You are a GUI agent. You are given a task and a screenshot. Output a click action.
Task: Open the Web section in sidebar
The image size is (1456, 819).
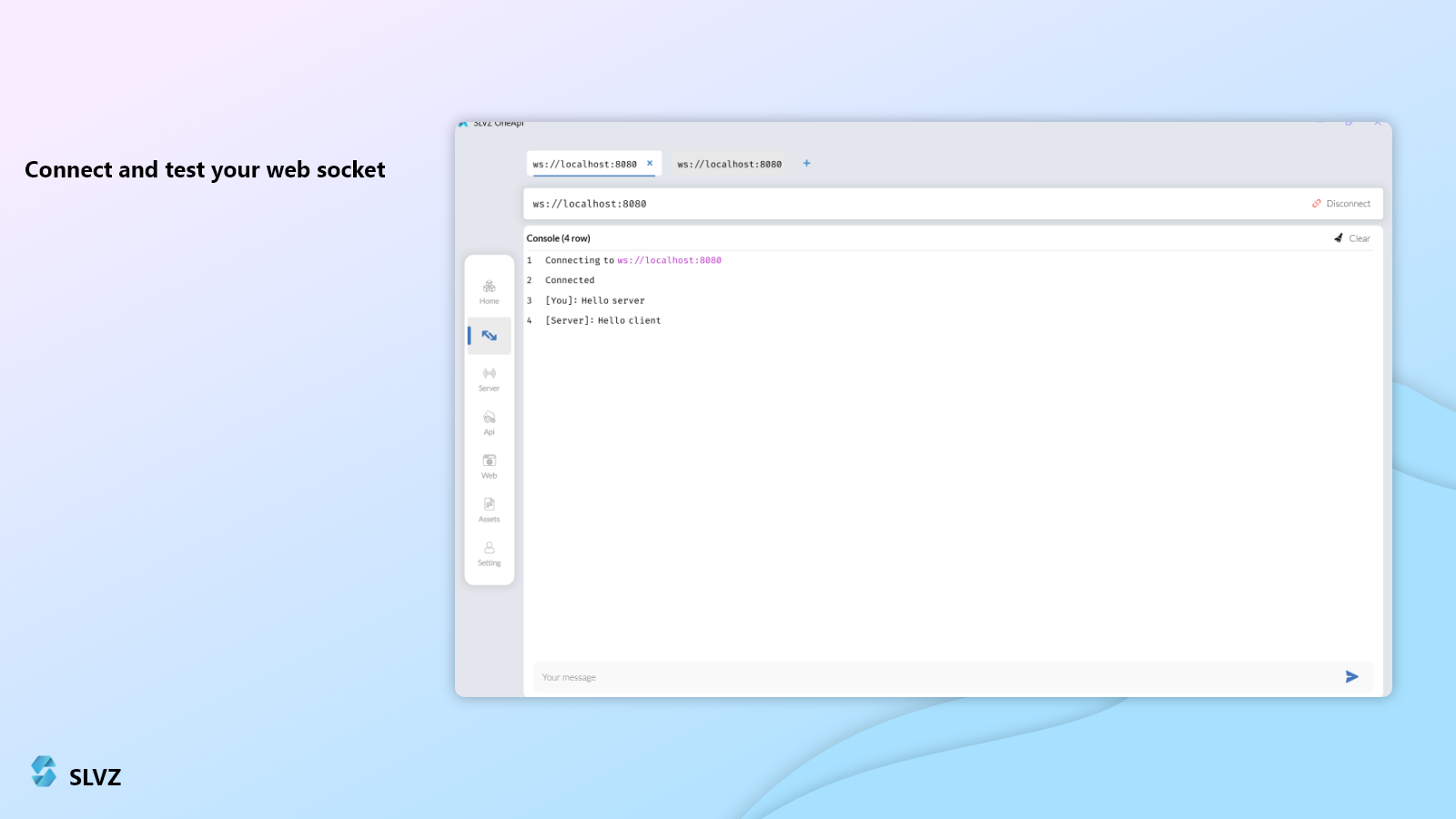coord(489,466)
